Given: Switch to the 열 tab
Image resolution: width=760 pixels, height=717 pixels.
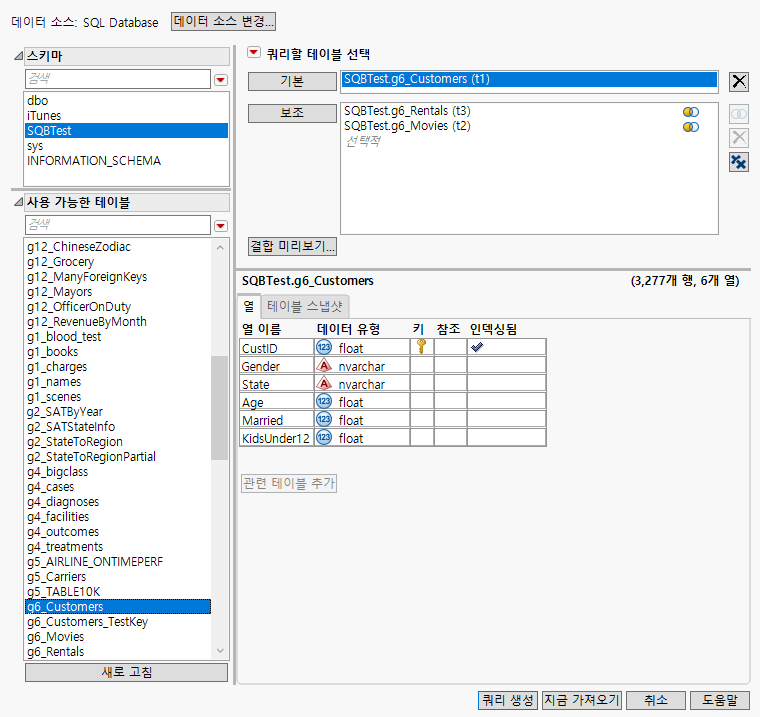Looking at the screenshot, I should coord(249,306).
